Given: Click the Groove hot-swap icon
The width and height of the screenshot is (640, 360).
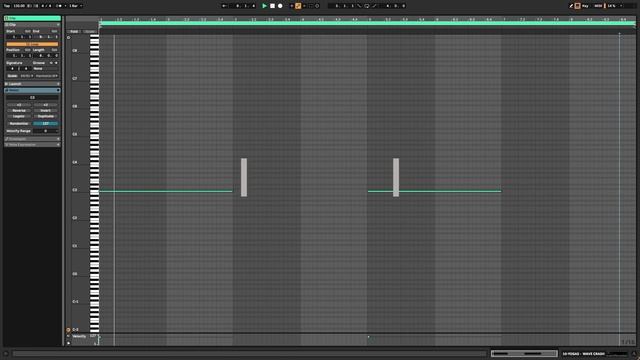Looking at the screenshot, I should pos(51,63).
